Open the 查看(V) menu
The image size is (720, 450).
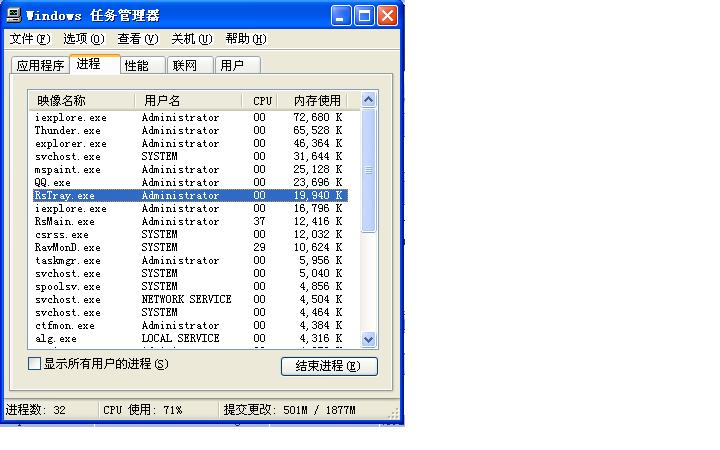[138, 39]
